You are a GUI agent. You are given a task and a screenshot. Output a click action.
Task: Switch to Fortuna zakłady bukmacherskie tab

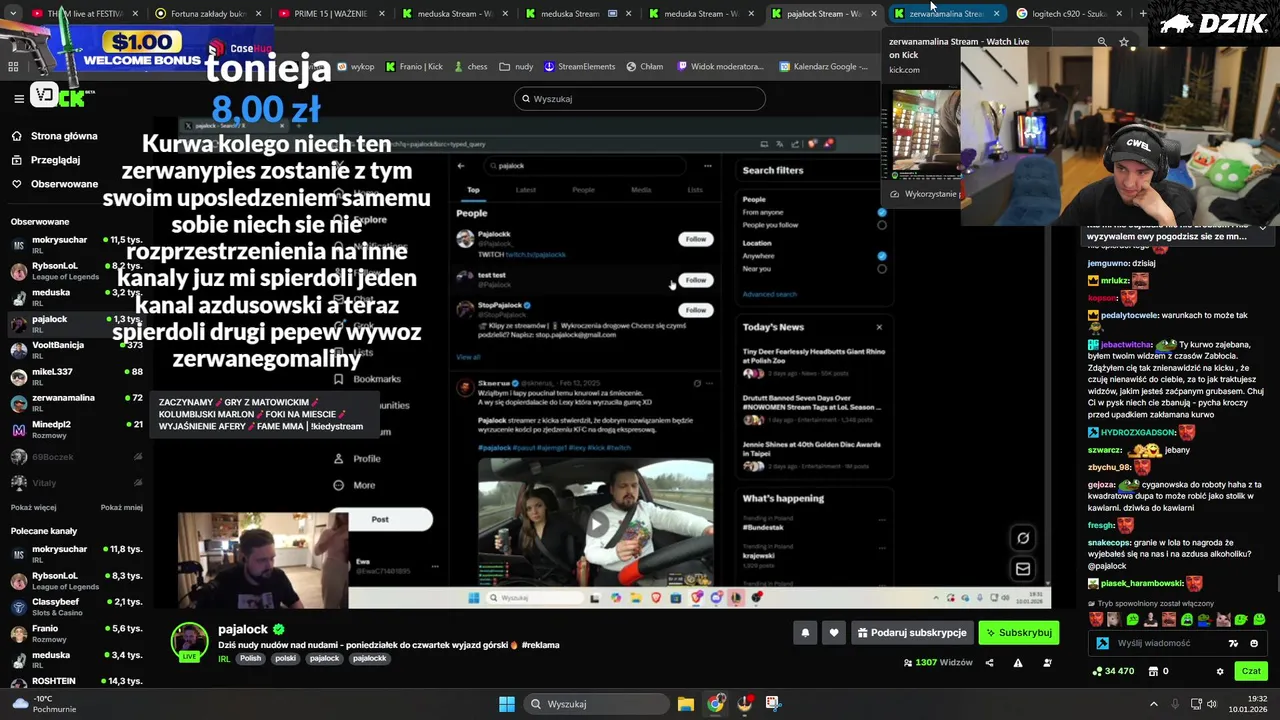[208, 14]
